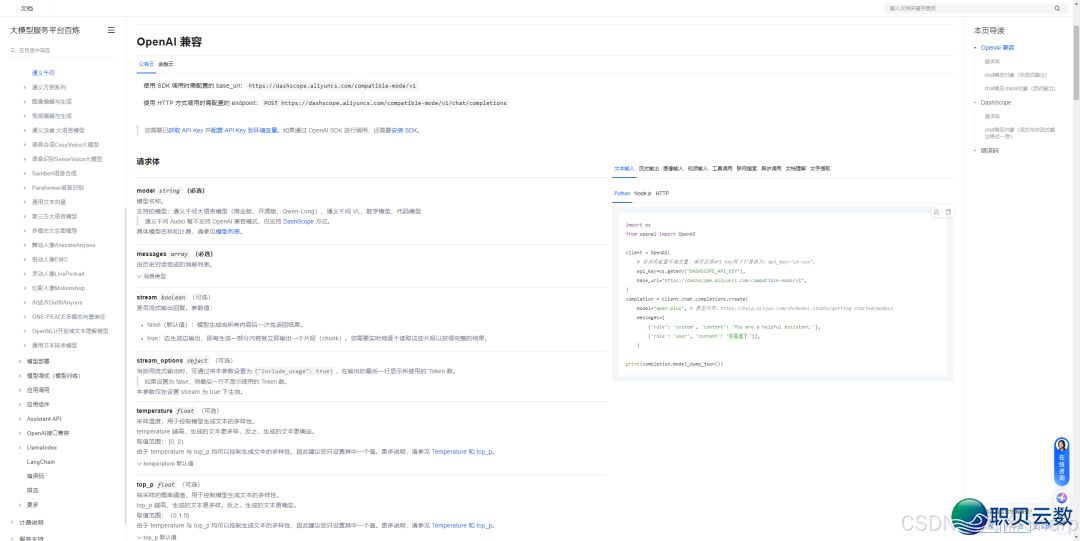The image size is (1080, 541).
Task: Select the 联网搜索 example tab
Action: tap(747, 168)
